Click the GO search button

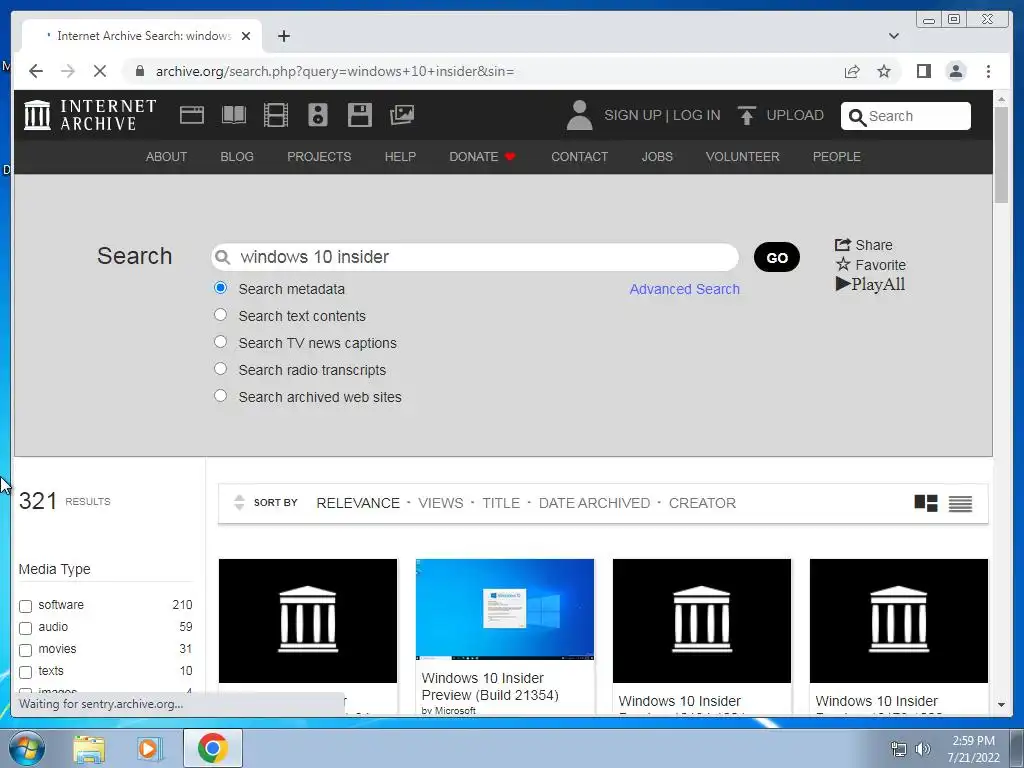click(776, 257)
